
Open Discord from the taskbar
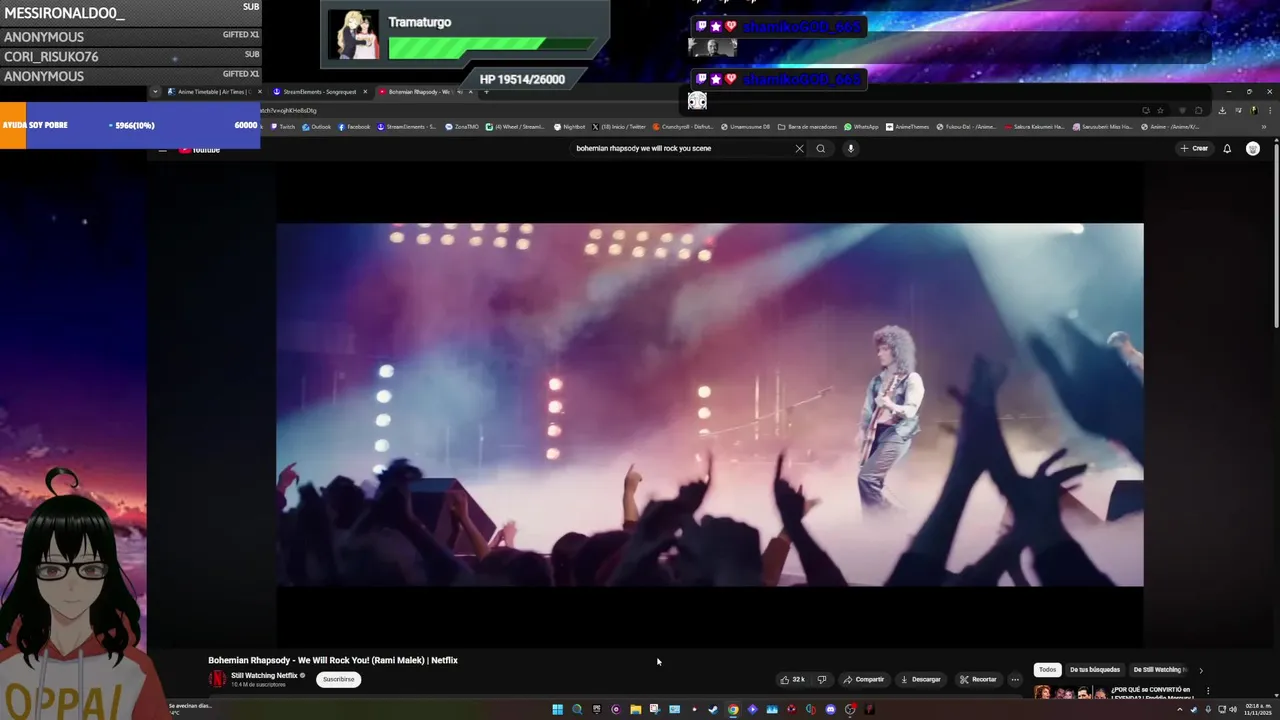[x=830, y=710]
